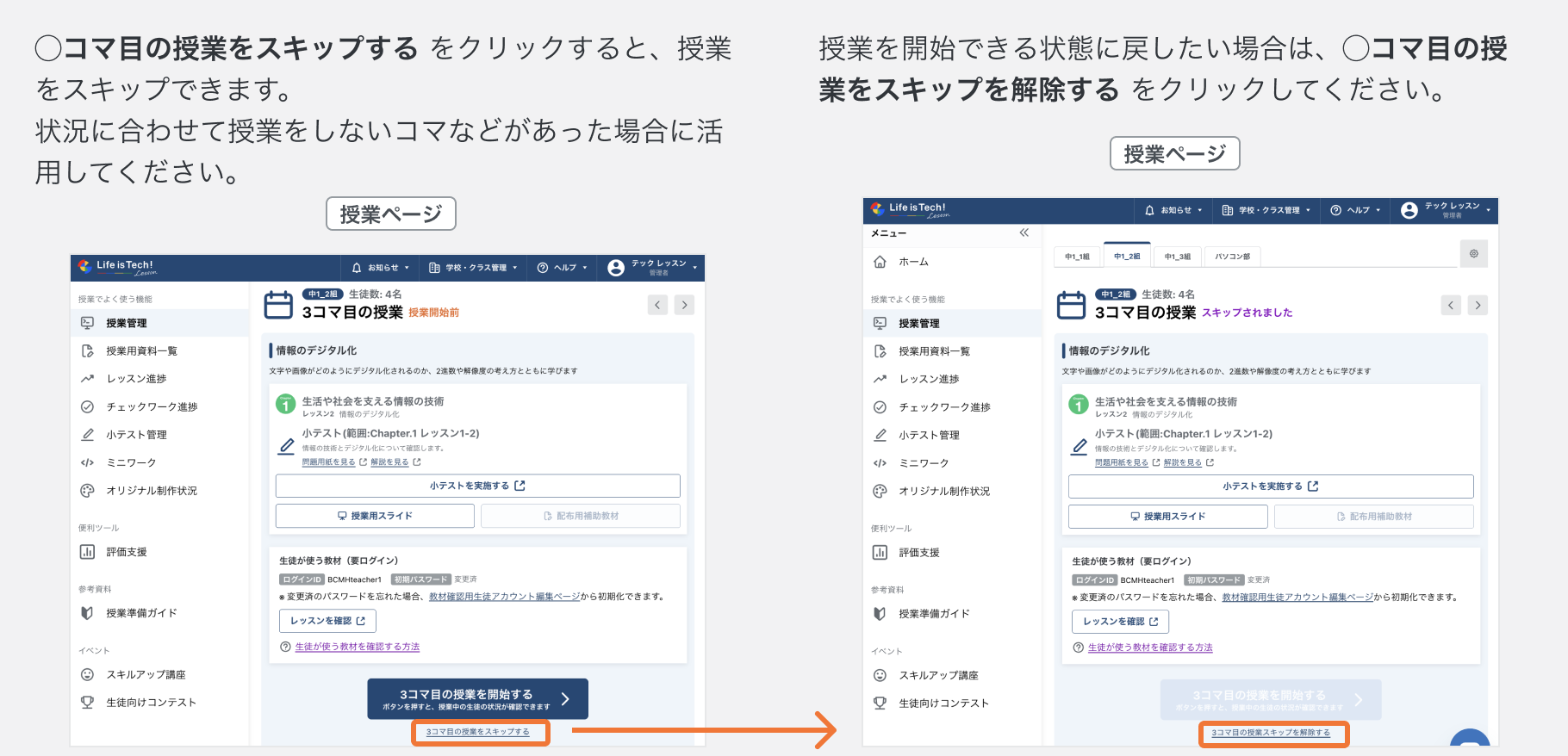This screenshot has width=1568, height=756.
Task: Click チェックワーク進捗 checkmark icon in right screenshot
Action: [880, 407]
